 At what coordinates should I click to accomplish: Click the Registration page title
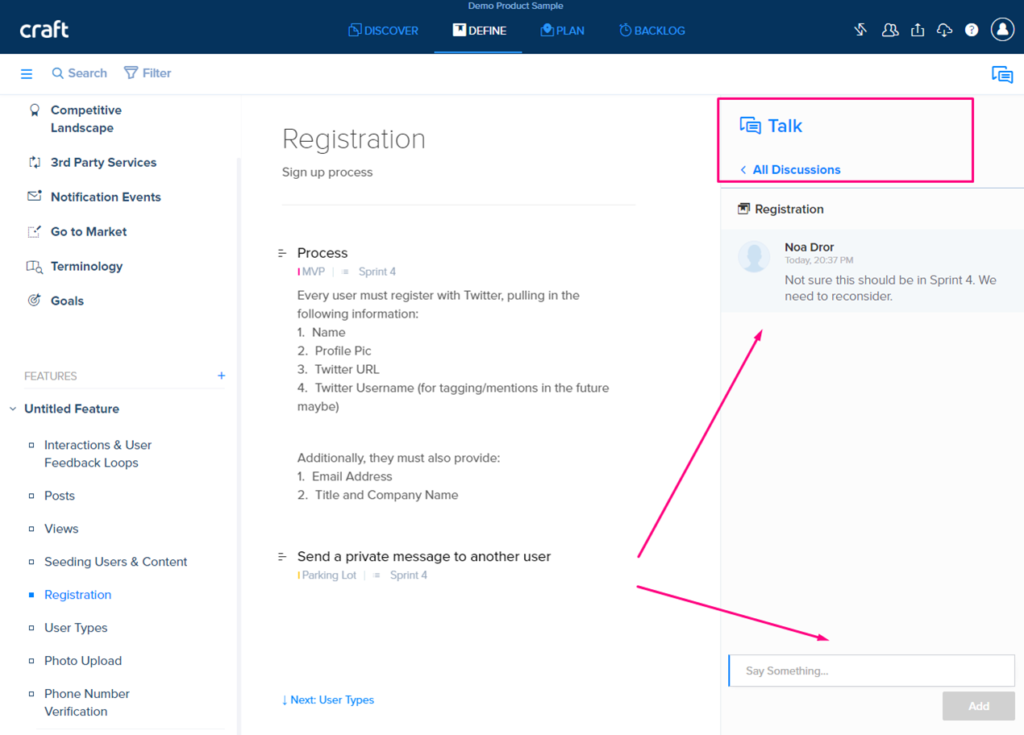point(353,139)
